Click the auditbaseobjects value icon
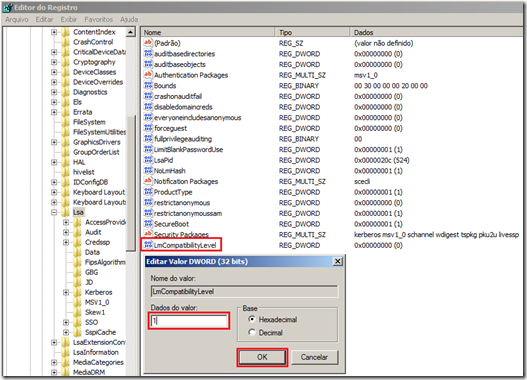The width and height of the screenshot is (527, 380). [x=148, y=64]
